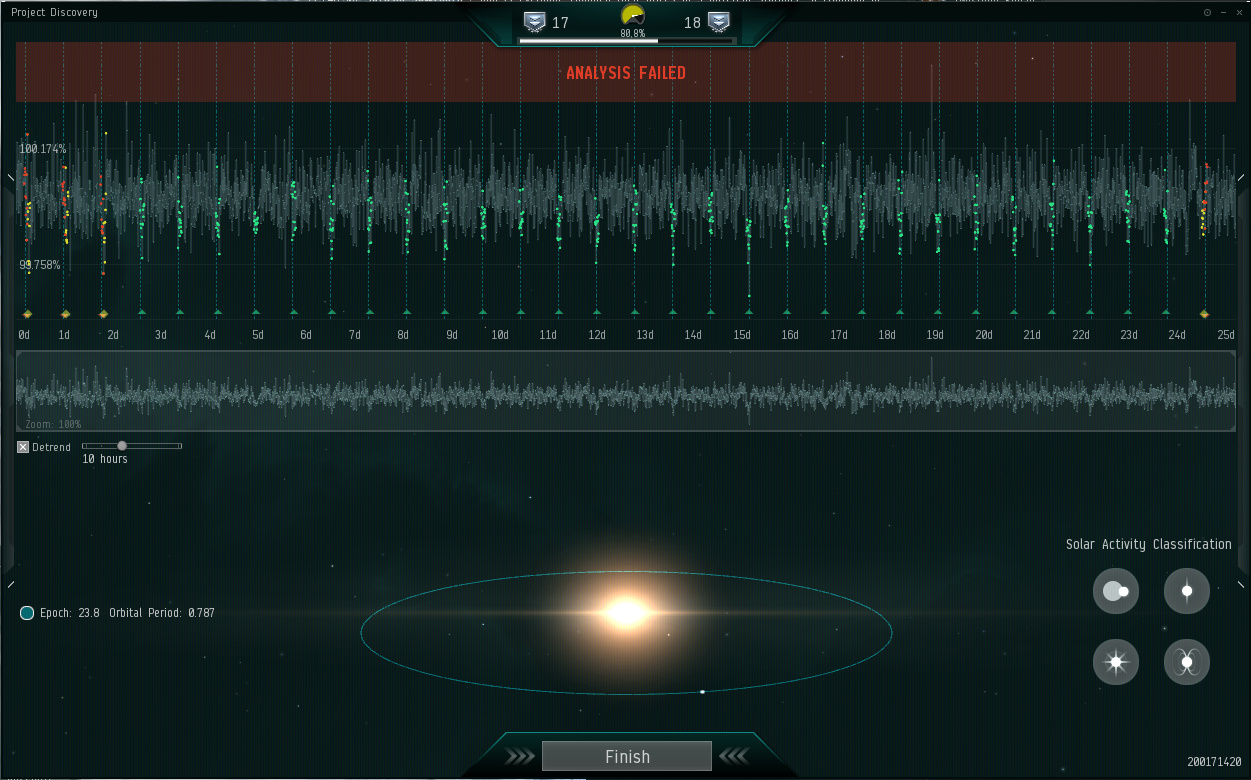Click the '10 hours' detrend value
1251x780 pixels.
point(105,459)
